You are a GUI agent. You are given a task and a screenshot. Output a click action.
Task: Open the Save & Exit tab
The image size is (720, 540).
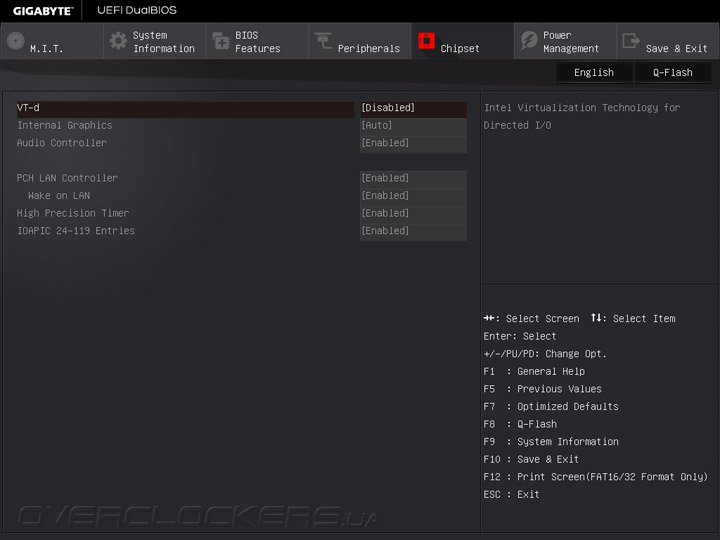(x=668, y=41)
